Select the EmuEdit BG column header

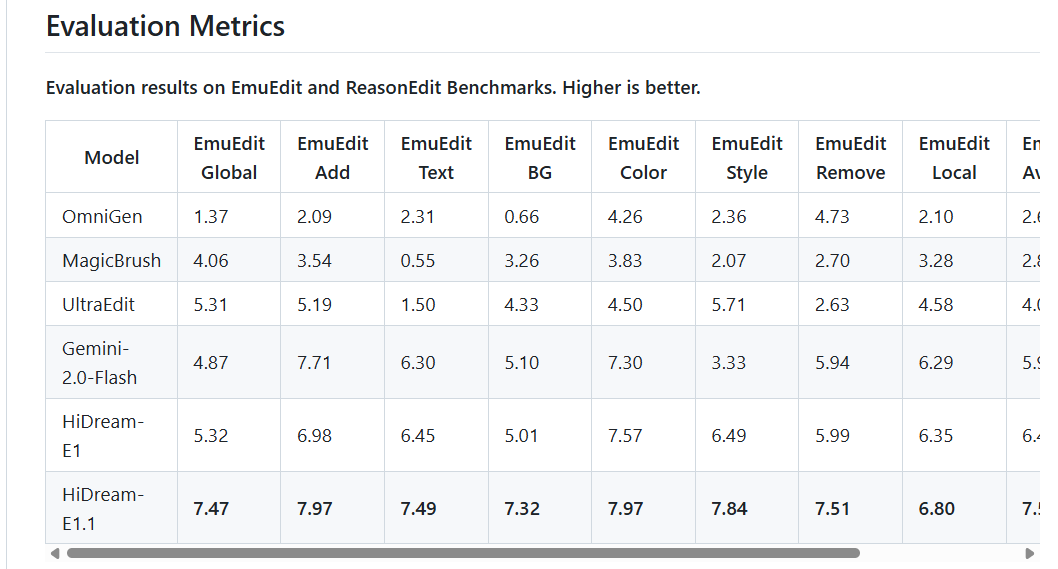[540, 157]
